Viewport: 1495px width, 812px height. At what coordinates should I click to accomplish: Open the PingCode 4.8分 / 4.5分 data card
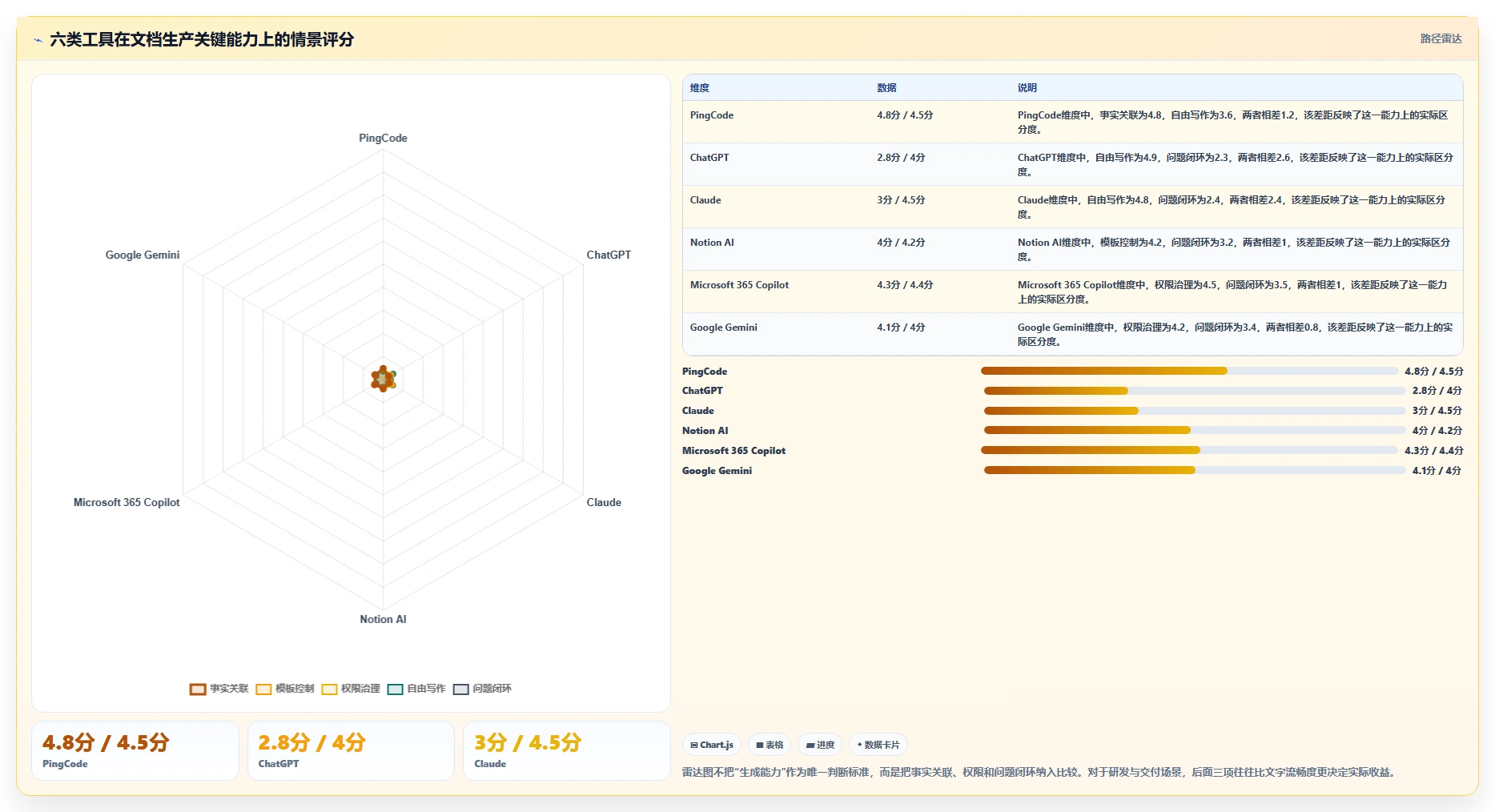(x=135, y=750)
